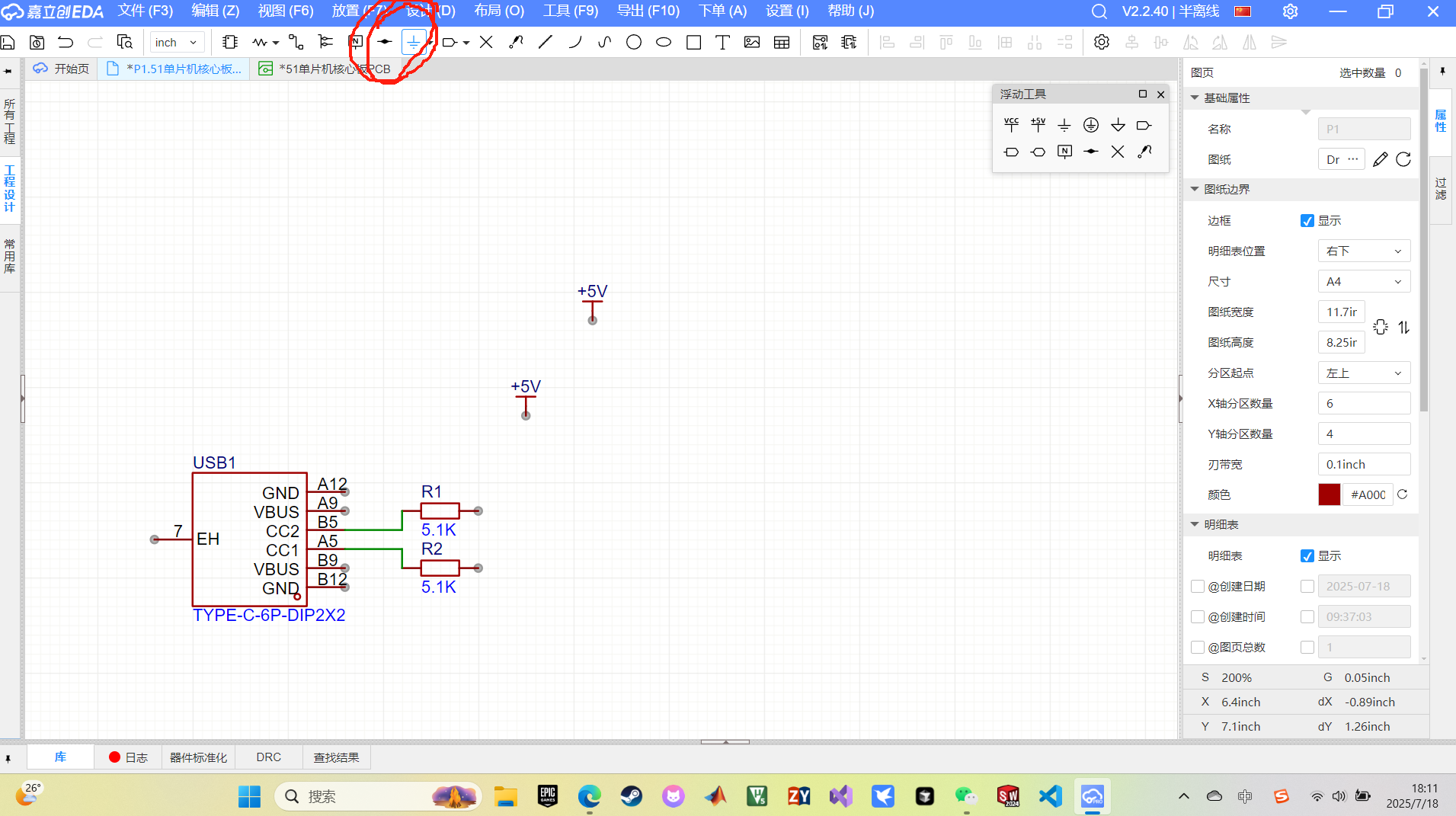Click the dark red 颜色 swatch

[x=1329, y=495]
